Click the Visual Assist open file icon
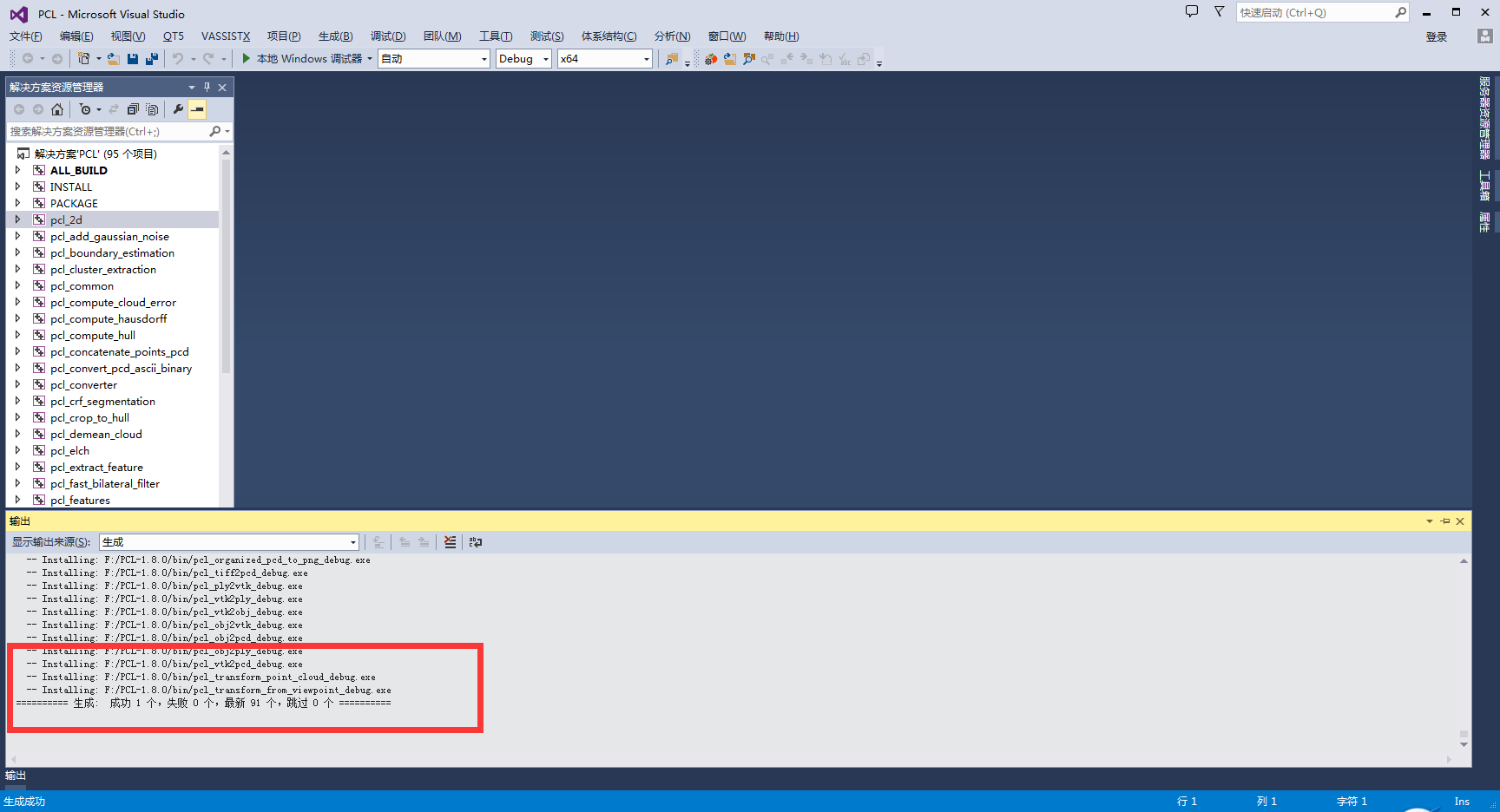This screenshot has width=1500, height=812. pos(730,59)
